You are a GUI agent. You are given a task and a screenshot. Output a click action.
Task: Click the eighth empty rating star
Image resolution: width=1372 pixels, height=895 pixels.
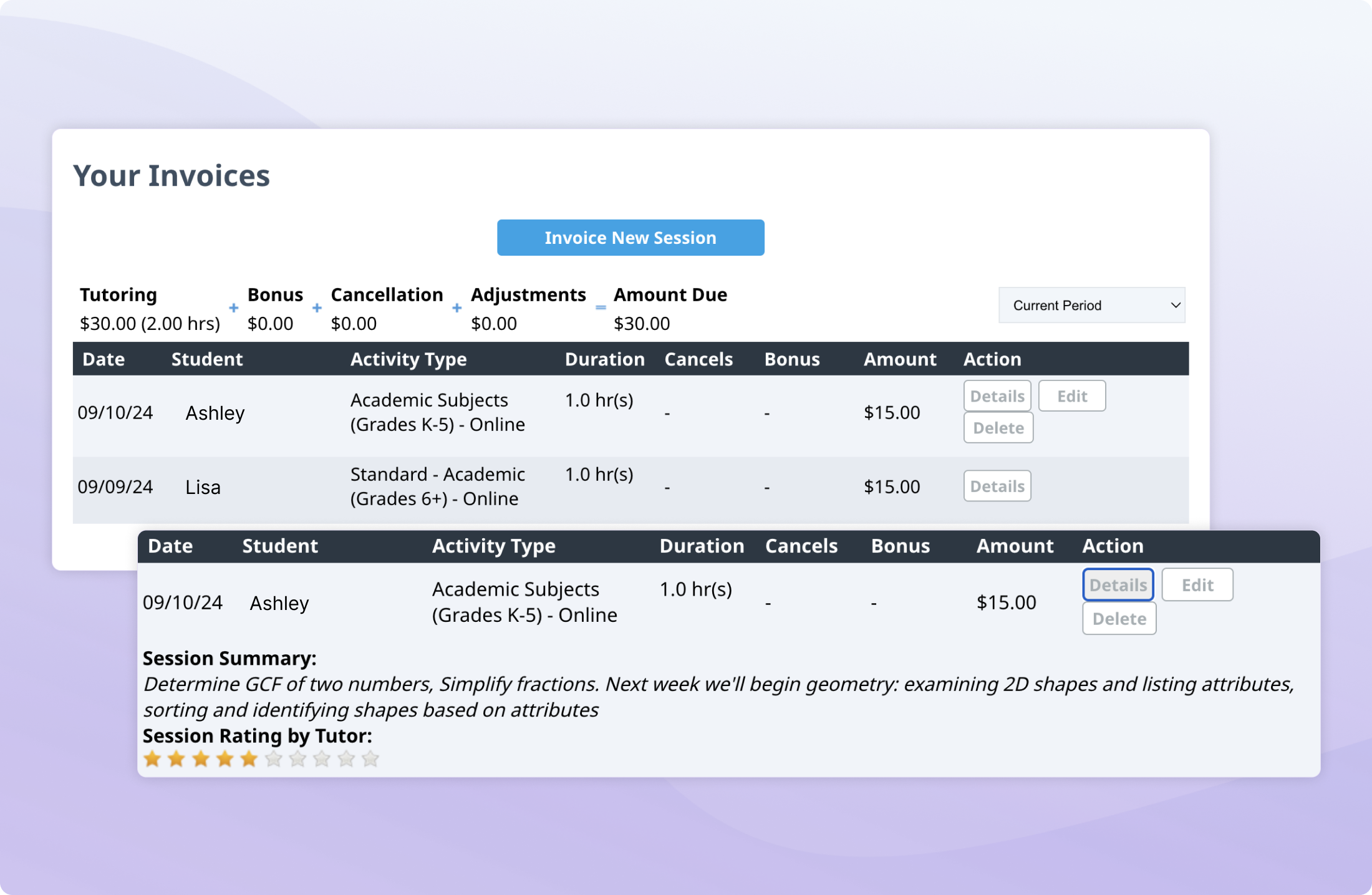tap(322, 759)
